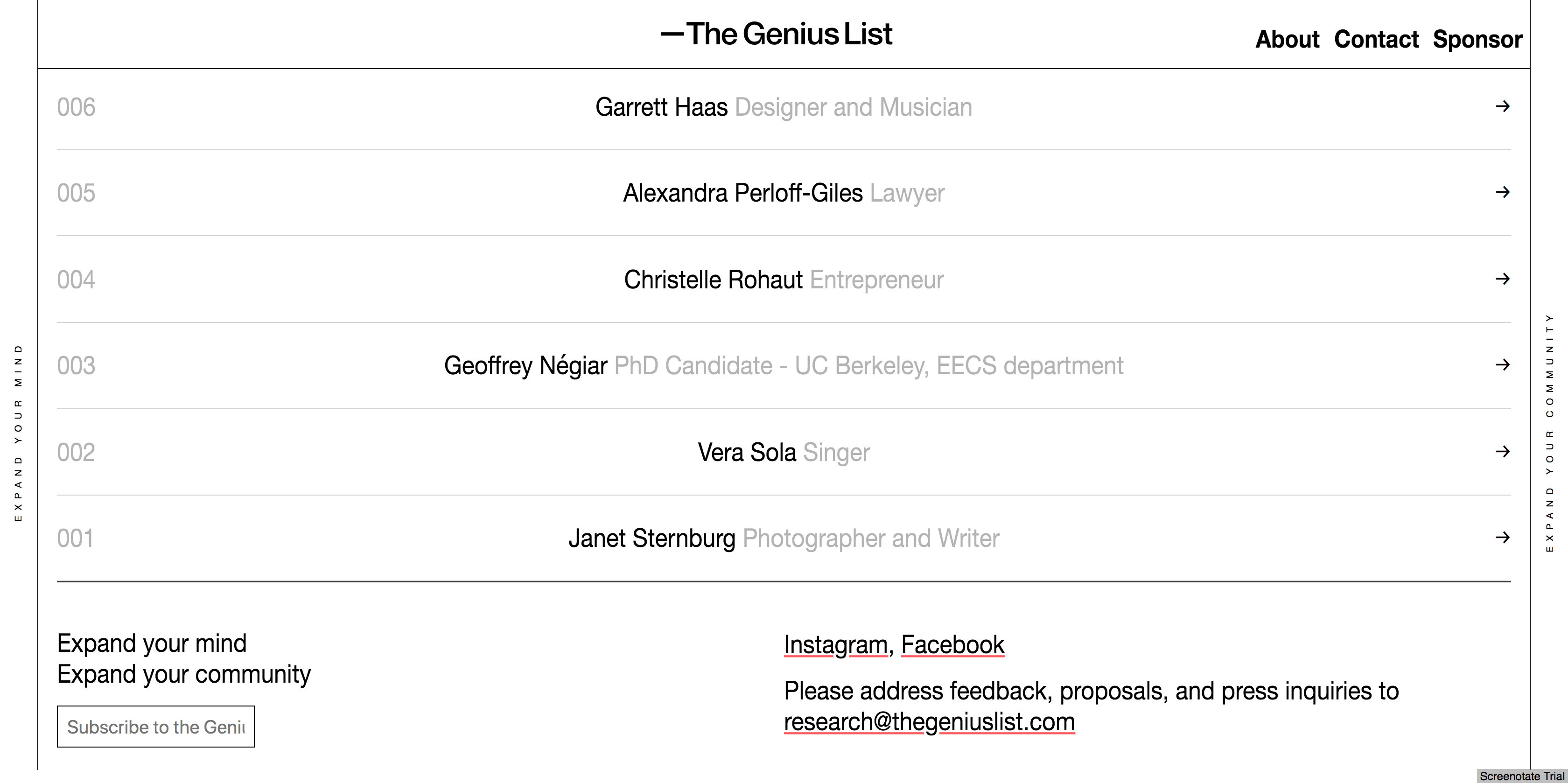Click the arrow next to Janet Sternburg

[x=1502, y=537]
